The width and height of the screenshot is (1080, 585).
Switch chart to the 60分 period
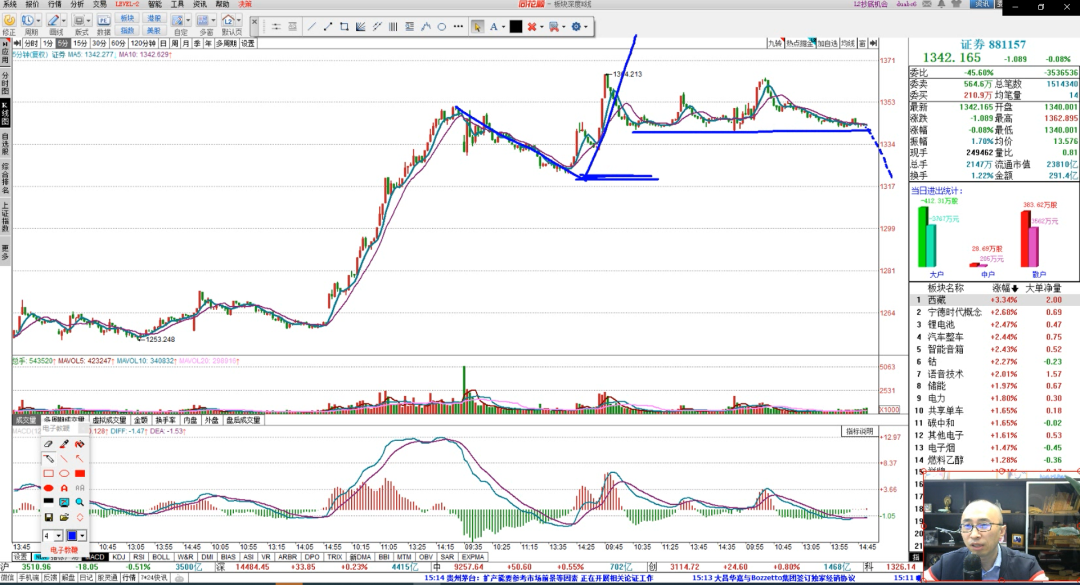click(118, 43)
